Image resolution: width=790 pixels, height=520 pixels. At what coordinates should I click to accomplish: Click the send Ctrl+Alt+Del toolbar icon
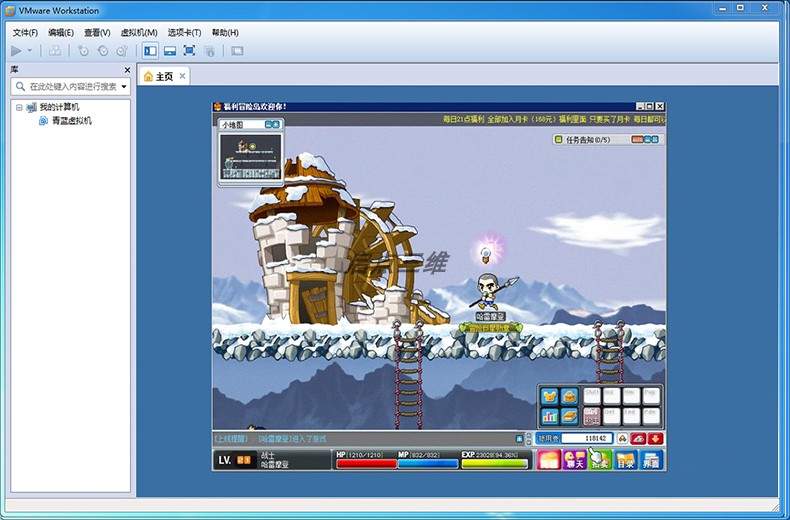[x=55, y=50]
